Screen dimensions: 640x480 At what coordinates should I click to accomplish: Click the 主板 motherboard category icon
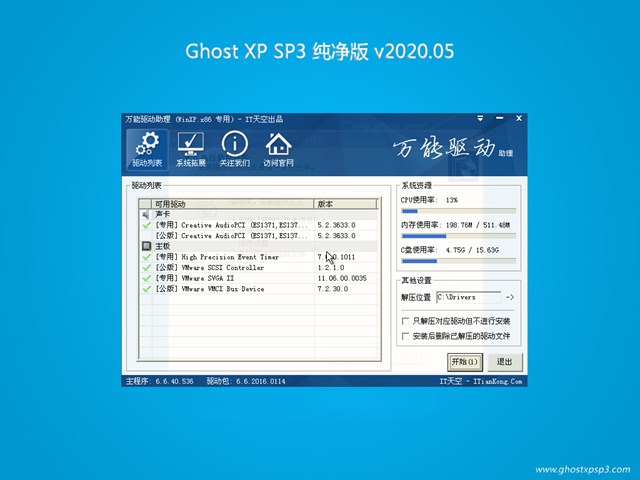pos(146,246)
